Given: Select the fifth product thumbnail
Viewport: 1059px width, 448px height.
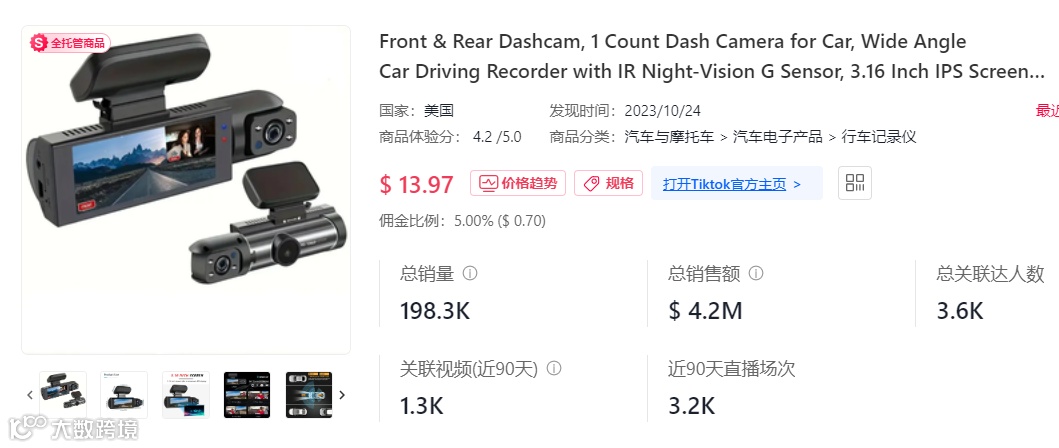Looking at the screenshot, I should [x=309, y=395].
